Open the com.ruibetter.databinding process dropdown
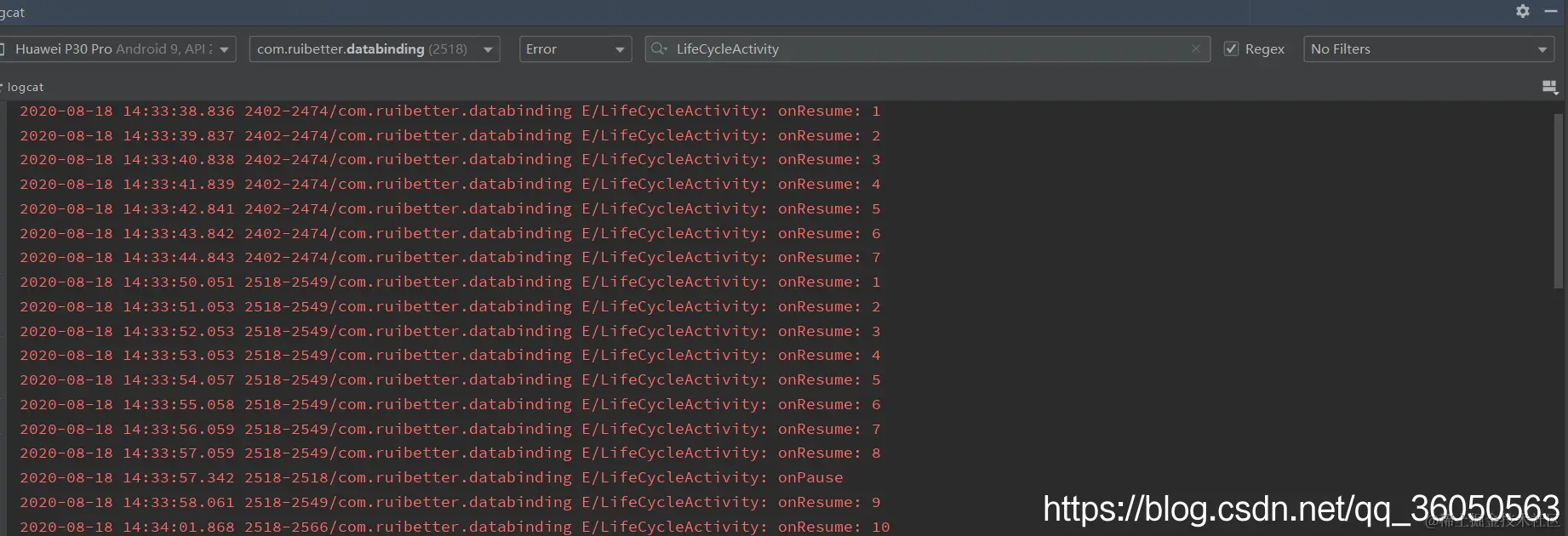This screenshot has width=1568, height=536. tap(374, 49)
